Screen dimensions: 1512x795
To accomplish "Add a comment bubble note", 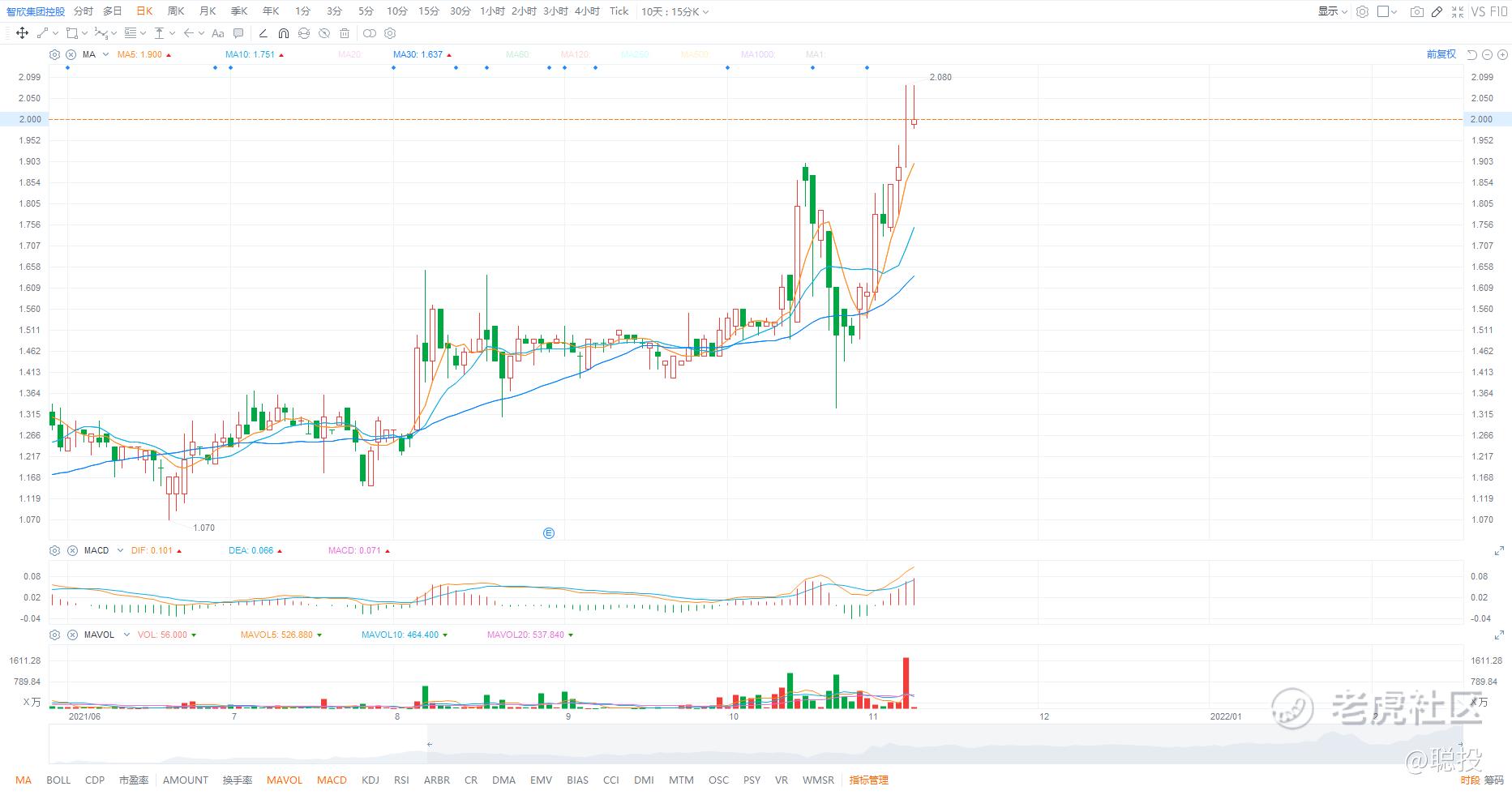I will (238, 33).
